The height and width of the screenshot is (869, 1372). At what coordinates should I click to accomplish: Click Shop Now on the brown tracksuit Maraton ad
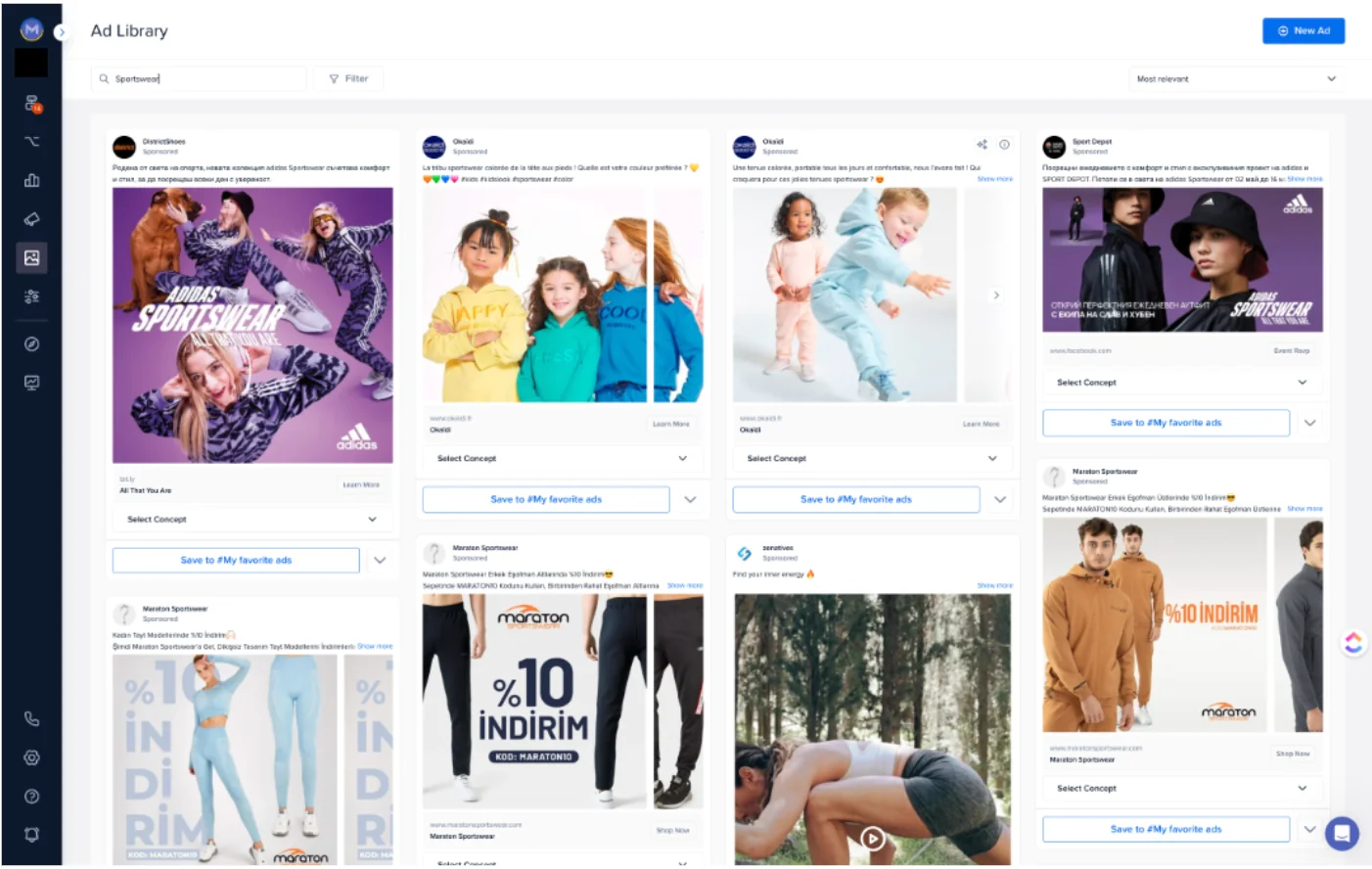(1292, 754)
